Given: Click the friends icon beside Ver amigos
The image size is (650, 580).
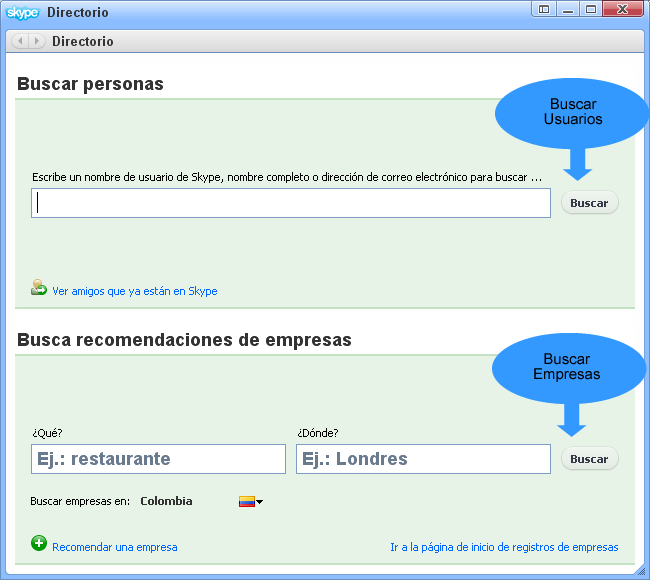Looking at the screenshot, I should [39, 288].
